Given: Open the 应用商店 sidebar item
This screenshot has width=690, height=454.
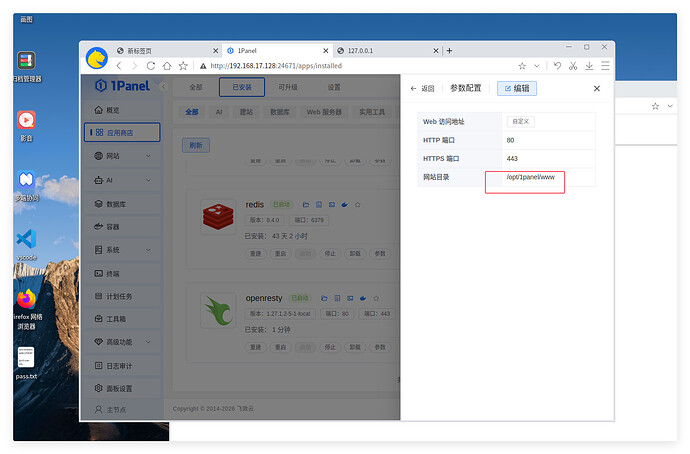Looking at the screenshot, I should tap(120, 132).
